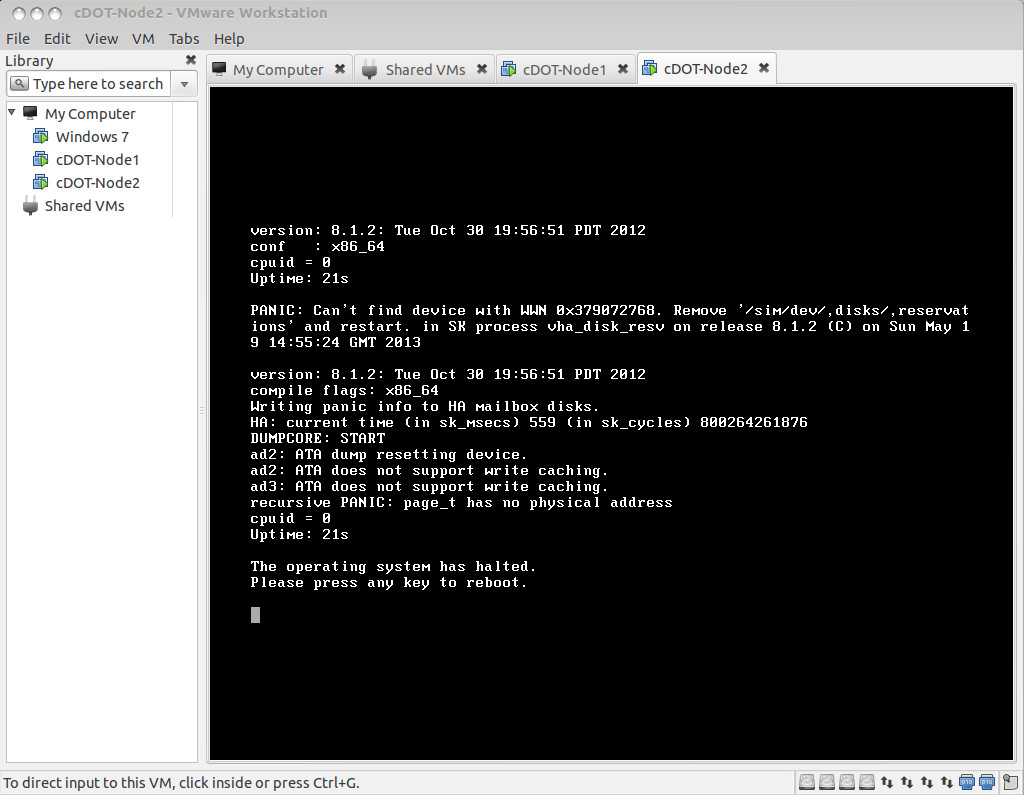This screenshot has width=1024, height=795.
Task: Click the cDOT-Node1 VM icon in Library
Action: 40,159
